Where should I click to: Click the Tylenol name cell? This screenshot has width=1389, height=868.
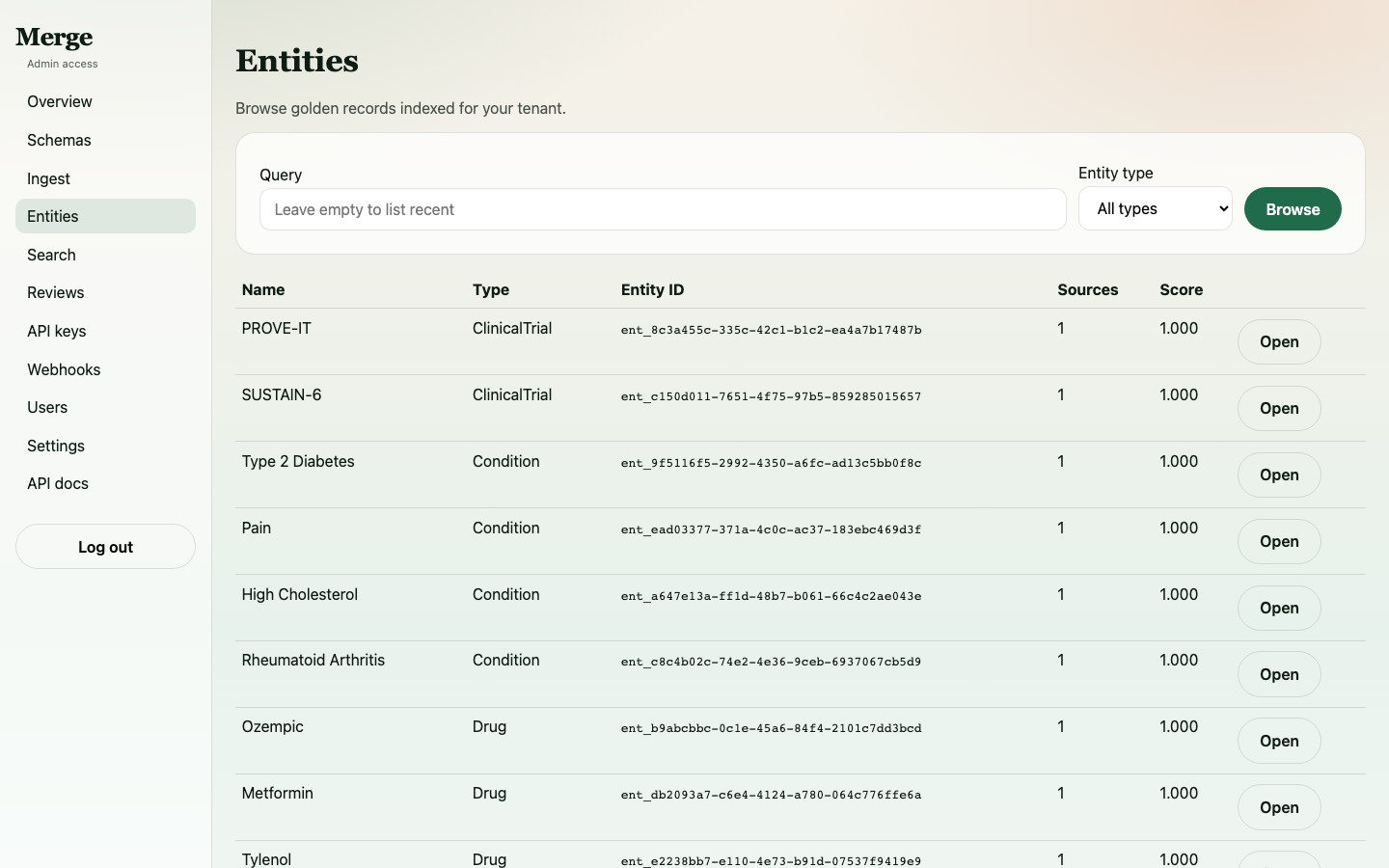coord(267,859)
